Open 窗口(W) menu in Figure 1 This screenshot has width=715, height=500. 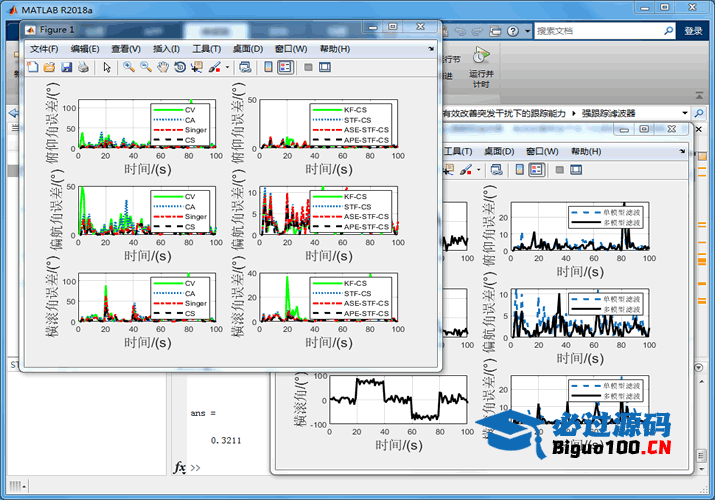point(291,49)
